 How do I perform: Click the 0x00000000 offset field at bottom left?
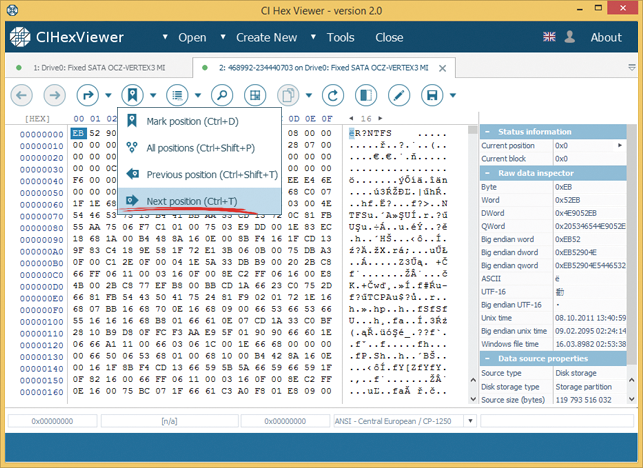[52, 421]
